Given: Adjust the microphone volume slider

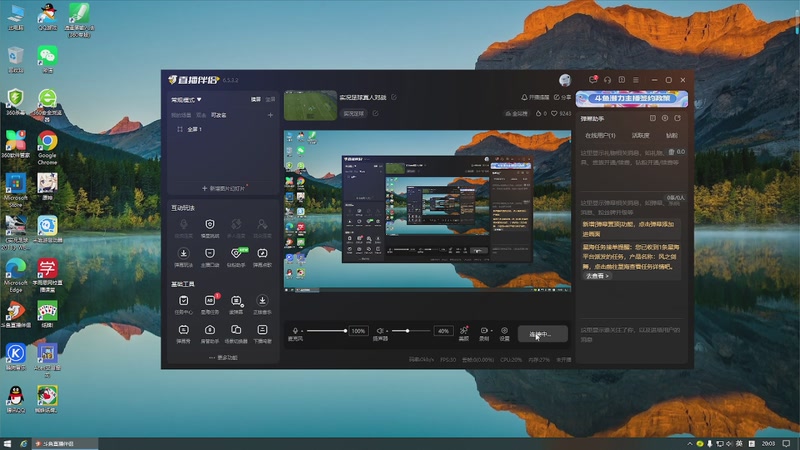Looking at the screenshot, I should [327, 331].
